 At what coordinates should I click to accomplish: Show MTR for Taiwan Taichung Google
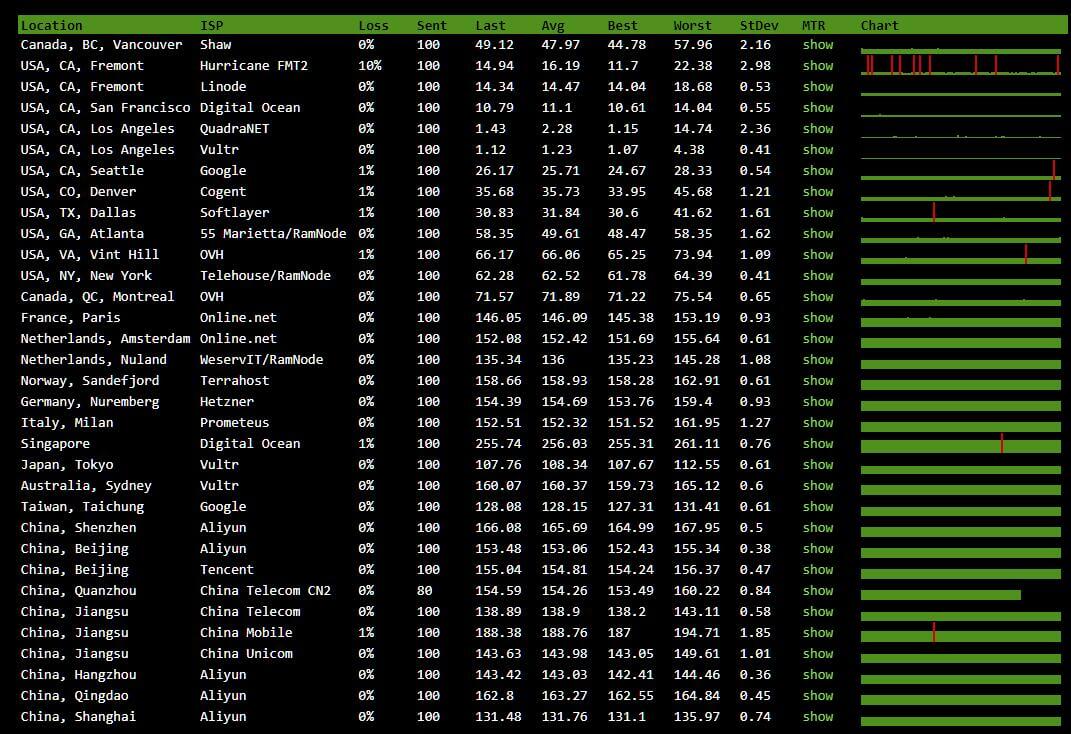(x=818, y=507)
